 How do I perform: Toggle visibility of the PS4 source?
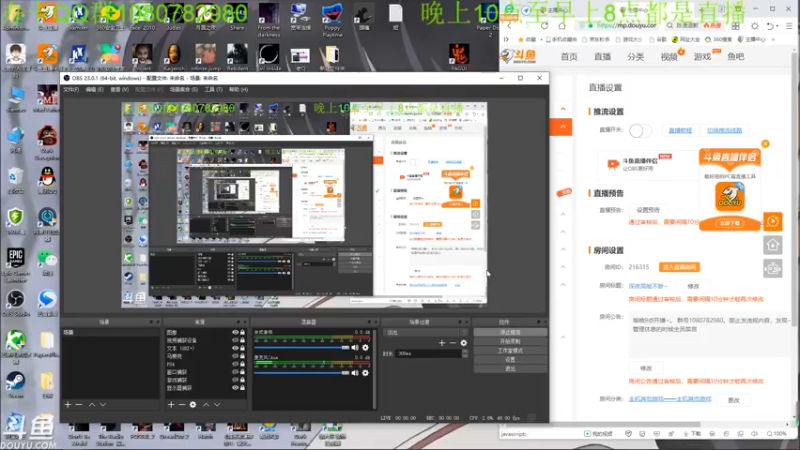click(x=235, y=364)
